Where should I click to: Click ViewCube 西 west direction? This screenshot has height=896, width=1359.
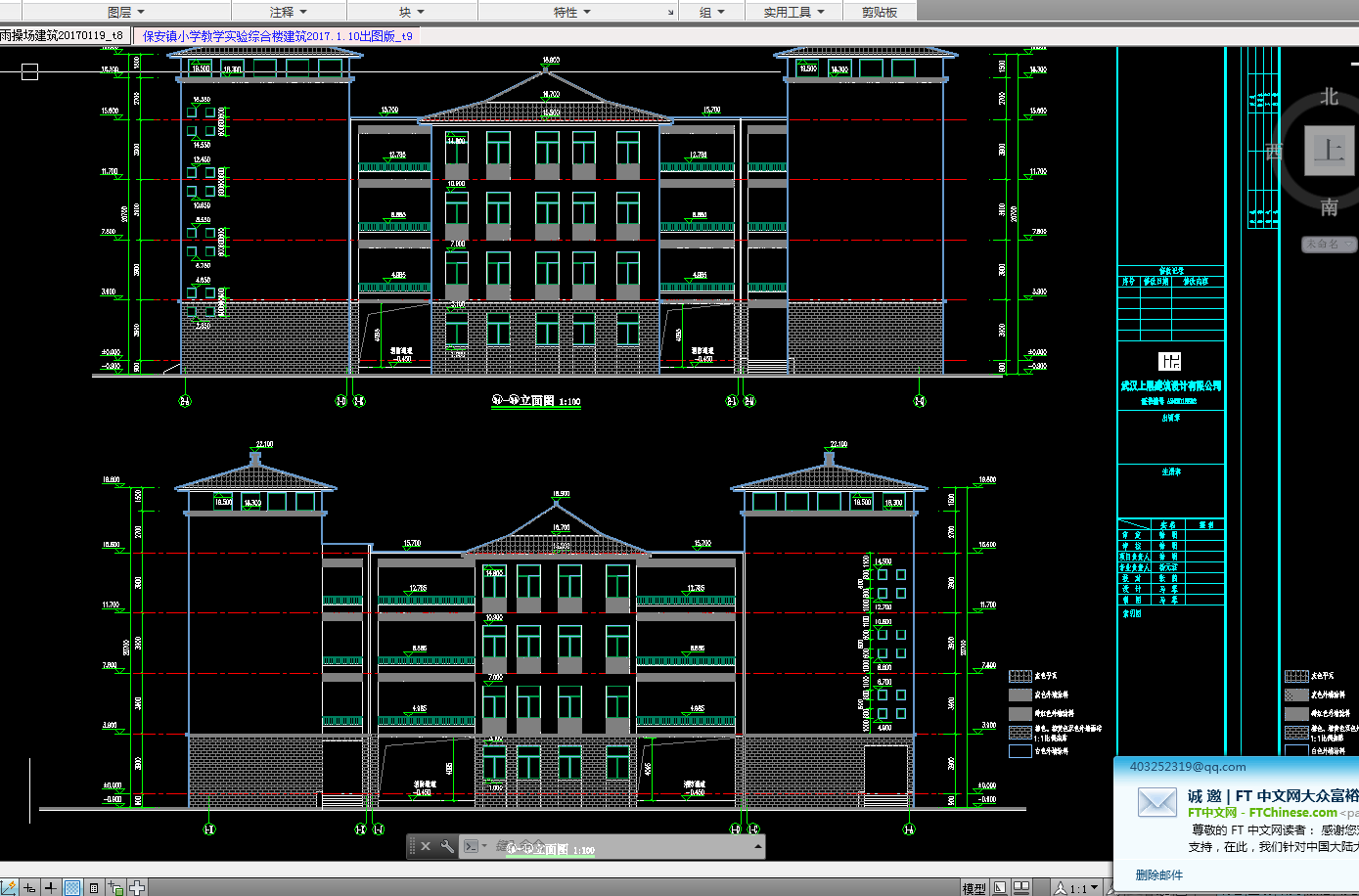[x=1273, y=152]
